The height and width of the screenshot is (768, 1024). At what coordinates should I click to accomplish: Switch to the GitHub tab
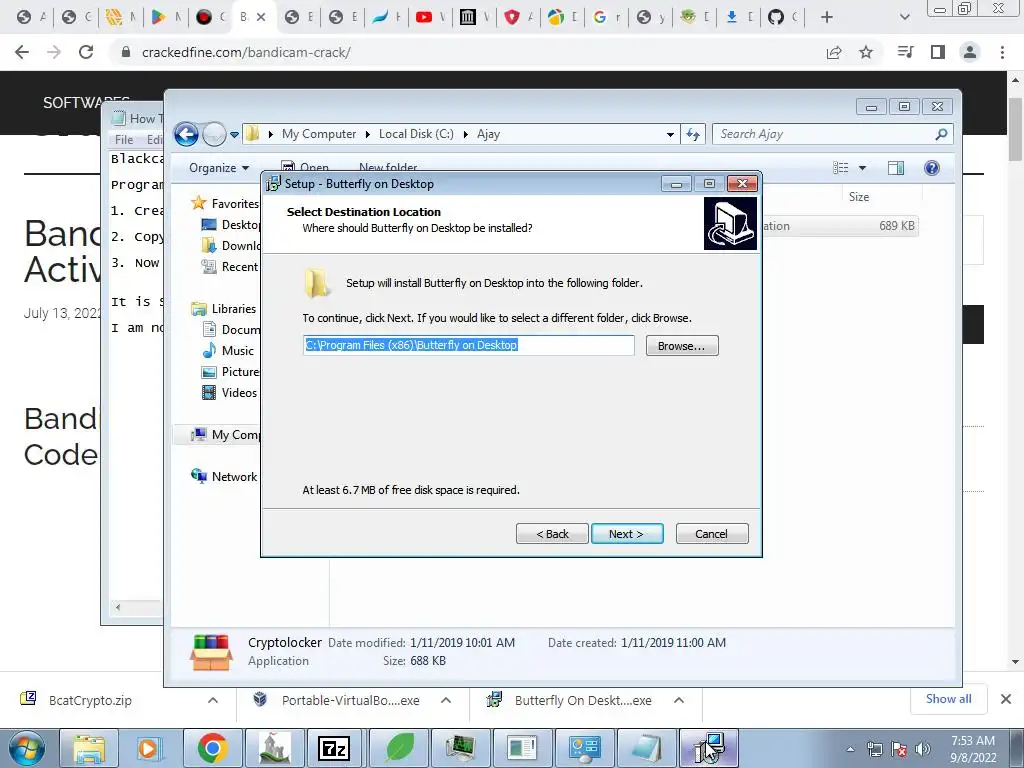pos(783,18)
